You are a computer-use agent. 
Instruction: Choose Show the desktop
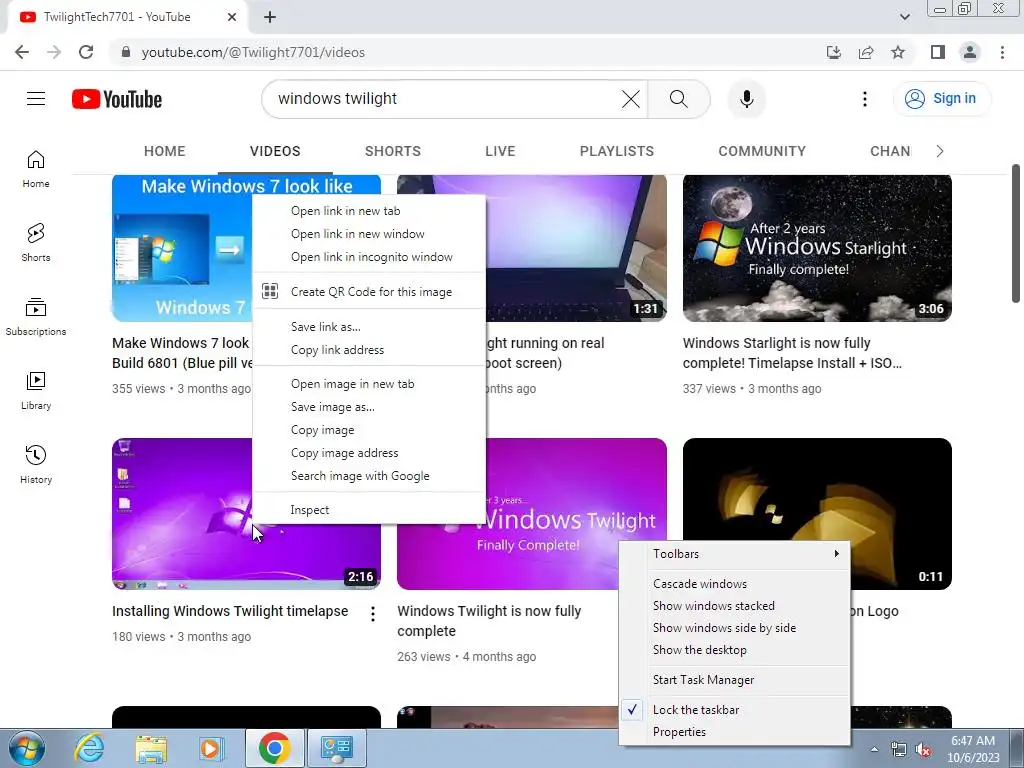click(734, 650)
